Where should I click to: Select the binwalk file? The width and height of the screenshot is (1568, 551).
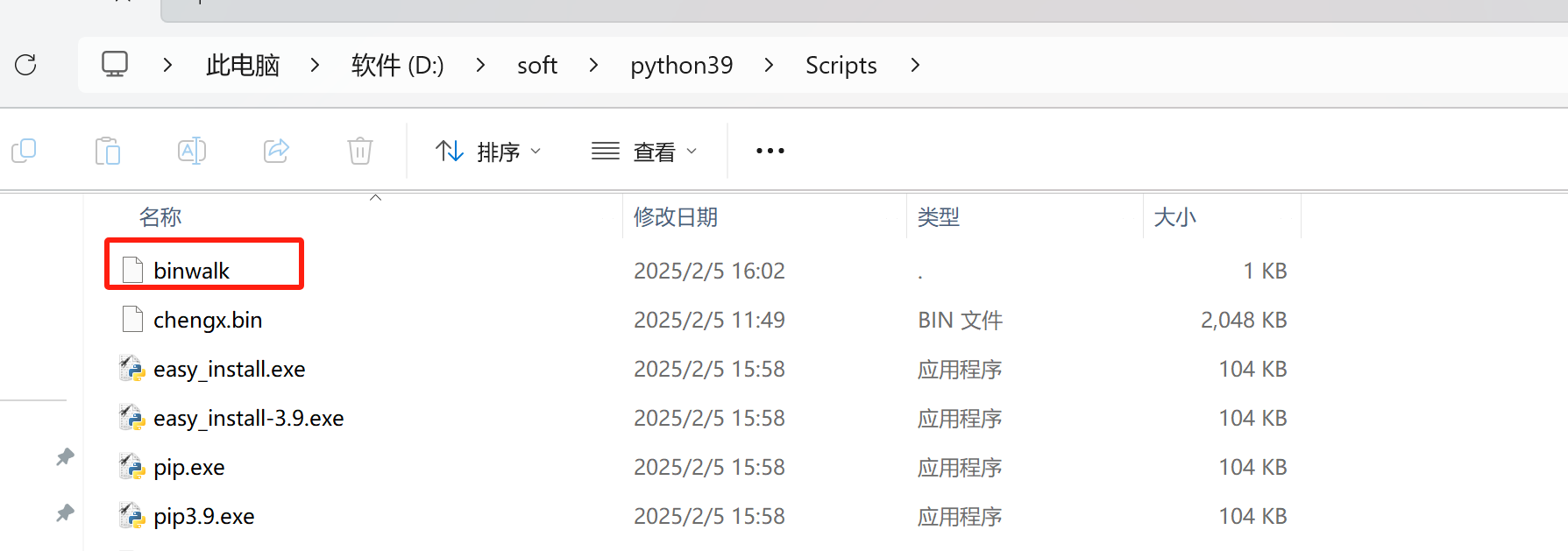pyautogui.click(x=191, y=271)
